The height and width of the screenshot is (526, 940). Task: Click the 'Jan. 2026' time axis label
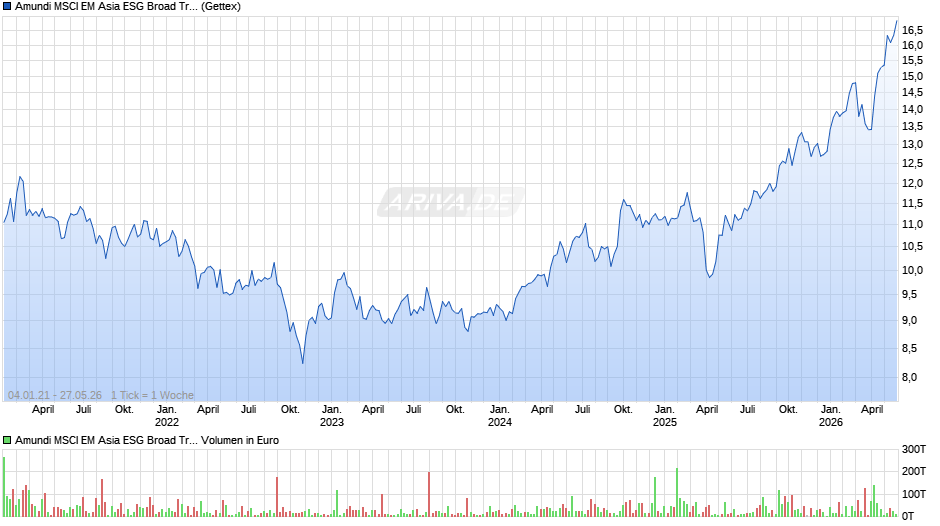point(830,416)
